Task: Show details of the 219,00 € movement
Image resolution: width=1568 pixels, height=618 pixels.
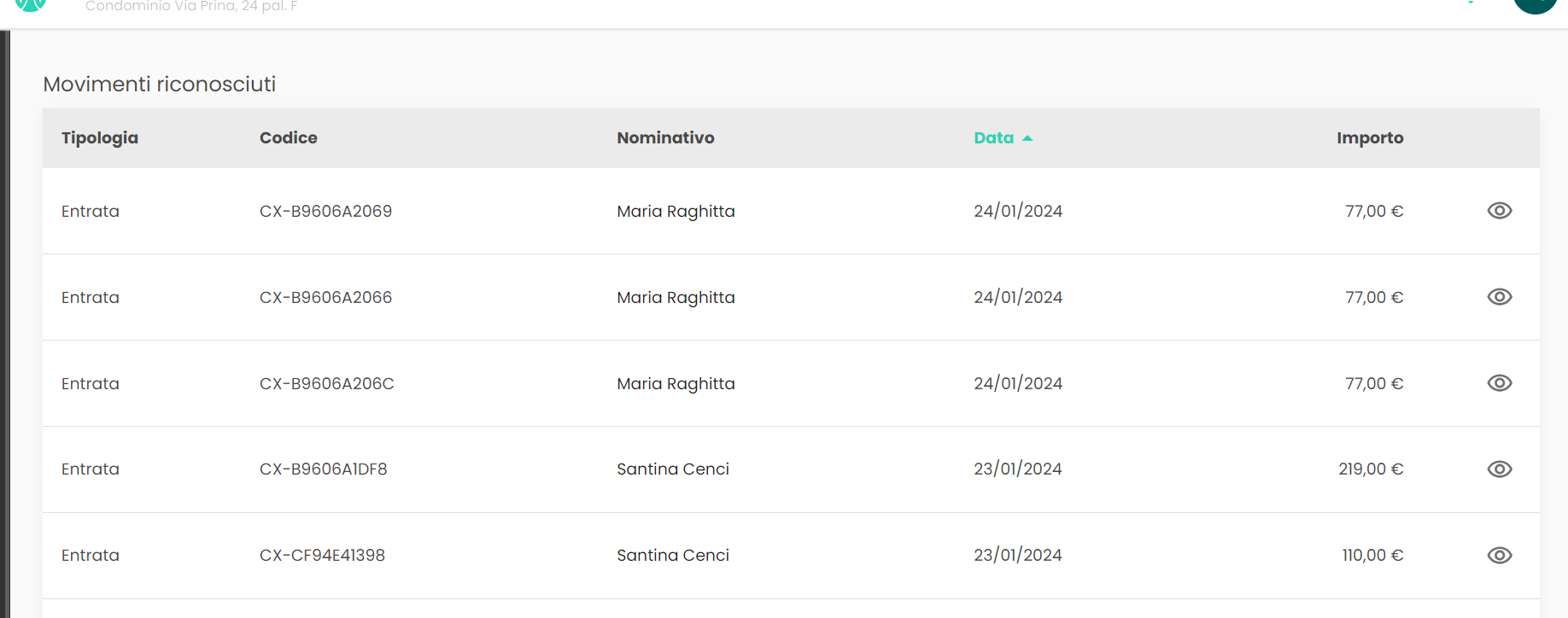Action: click(1499, 469)
